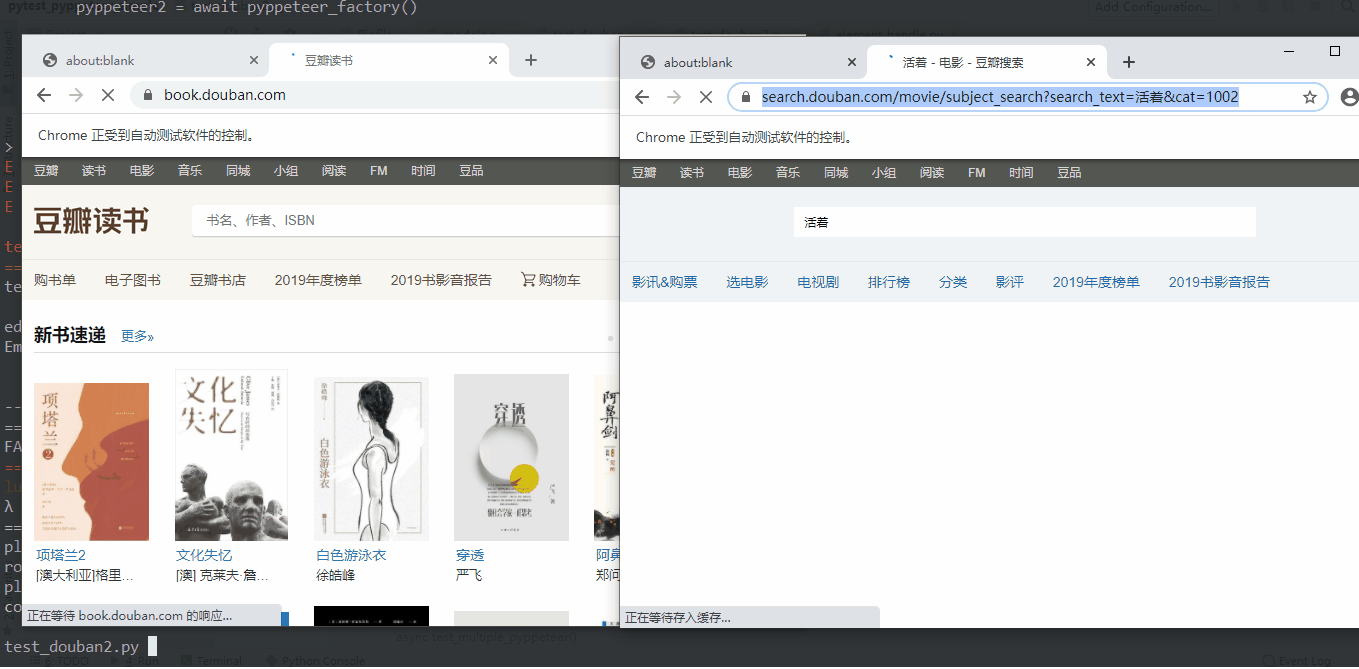This screenshot has width=1359, height=669.
Task: Open 豆瓣书店 menu link
Action: pyautogui.click(x=218, y=280)
